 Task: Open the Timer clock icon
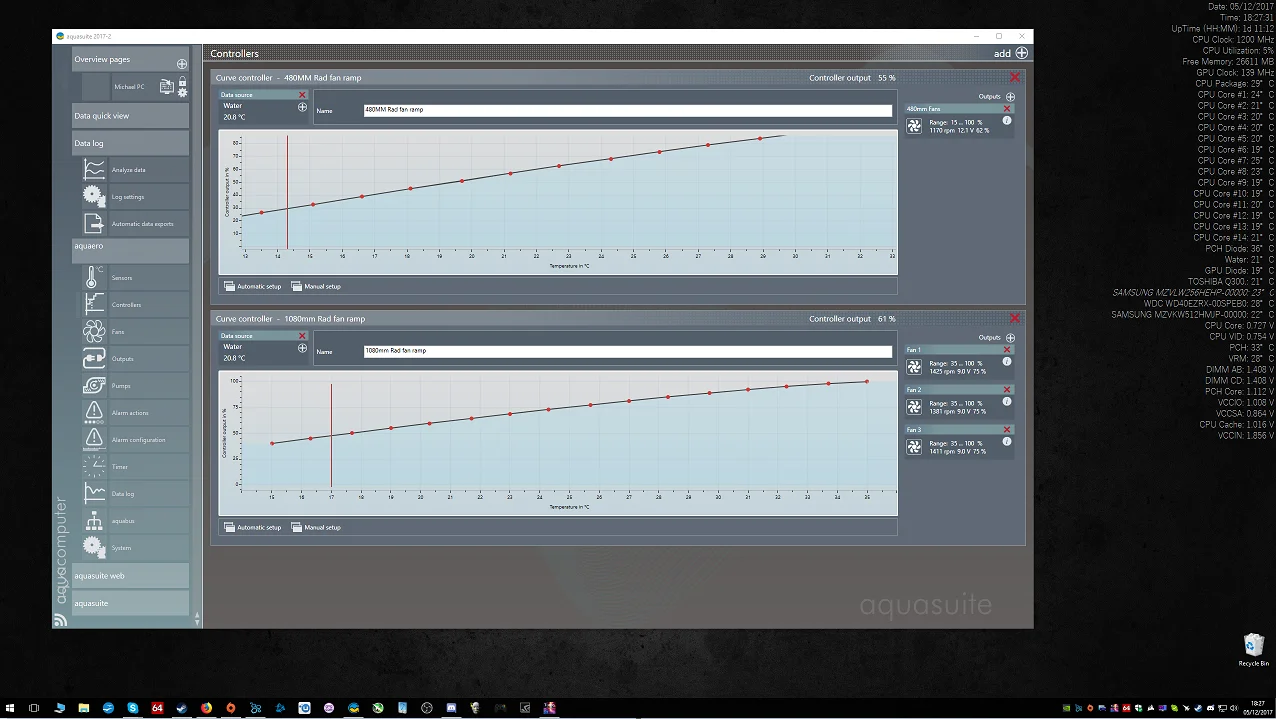pyautogui.click(x=94, y=466)
